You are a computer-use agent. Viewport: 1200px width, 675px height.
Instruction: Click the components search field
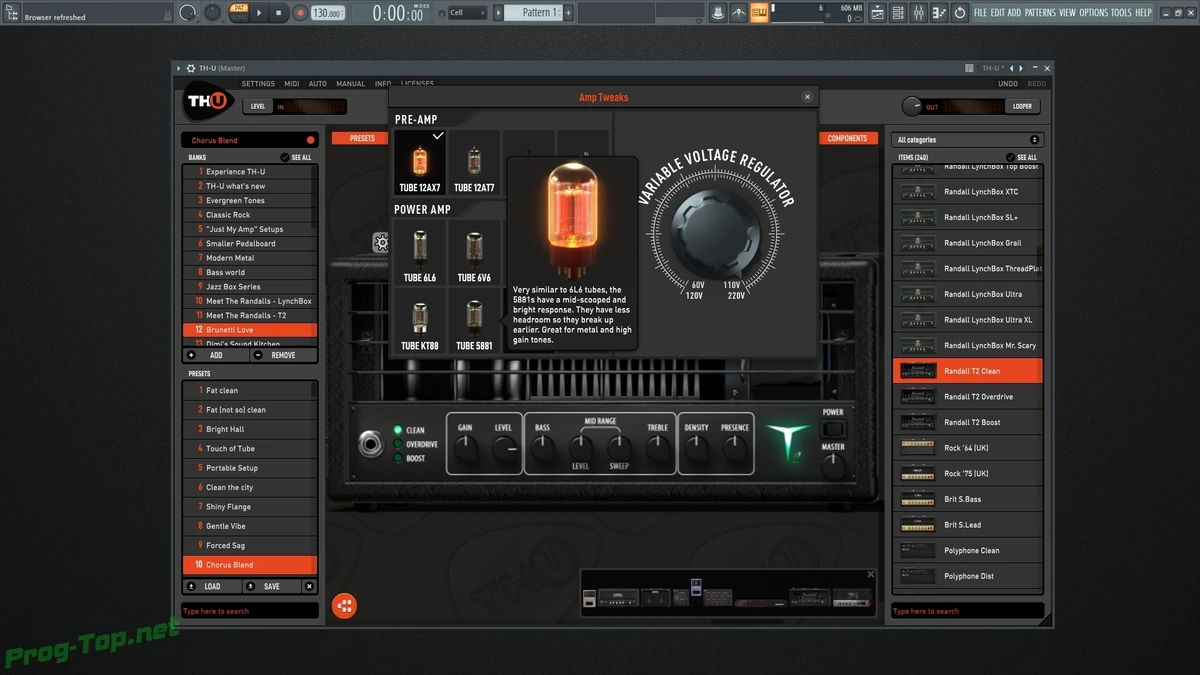[968, 610]
